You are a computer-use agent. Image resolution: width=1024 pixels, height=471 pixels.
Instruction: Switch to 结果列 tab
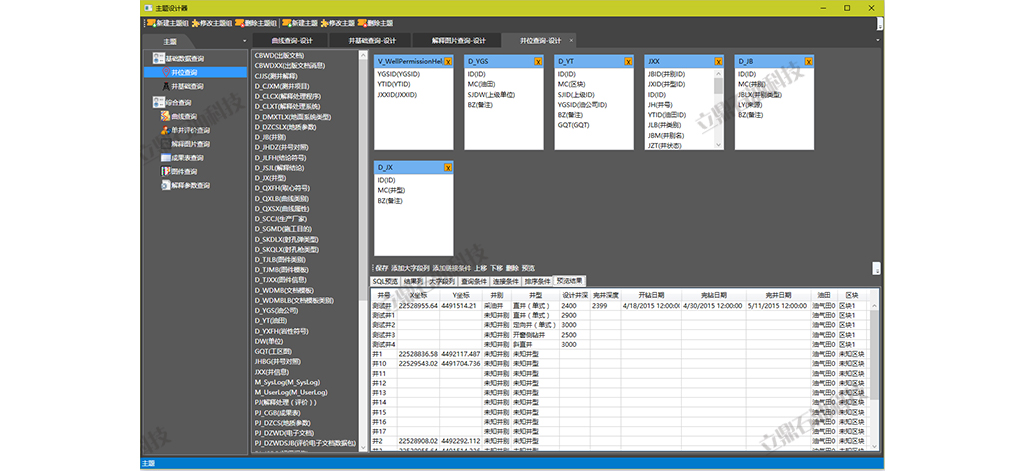point(413,281)
